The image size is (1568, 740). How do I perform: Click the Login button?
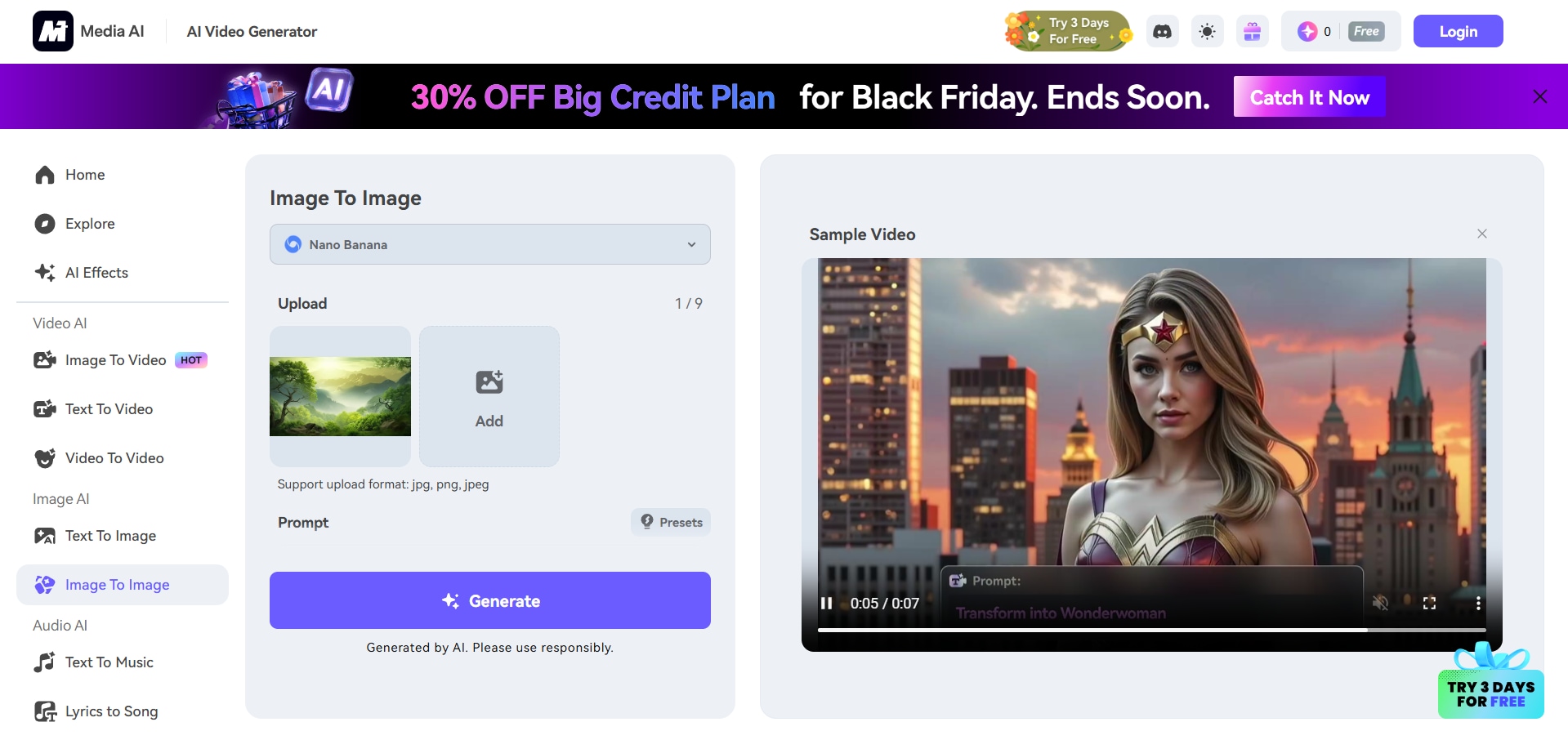point(1458,31)
